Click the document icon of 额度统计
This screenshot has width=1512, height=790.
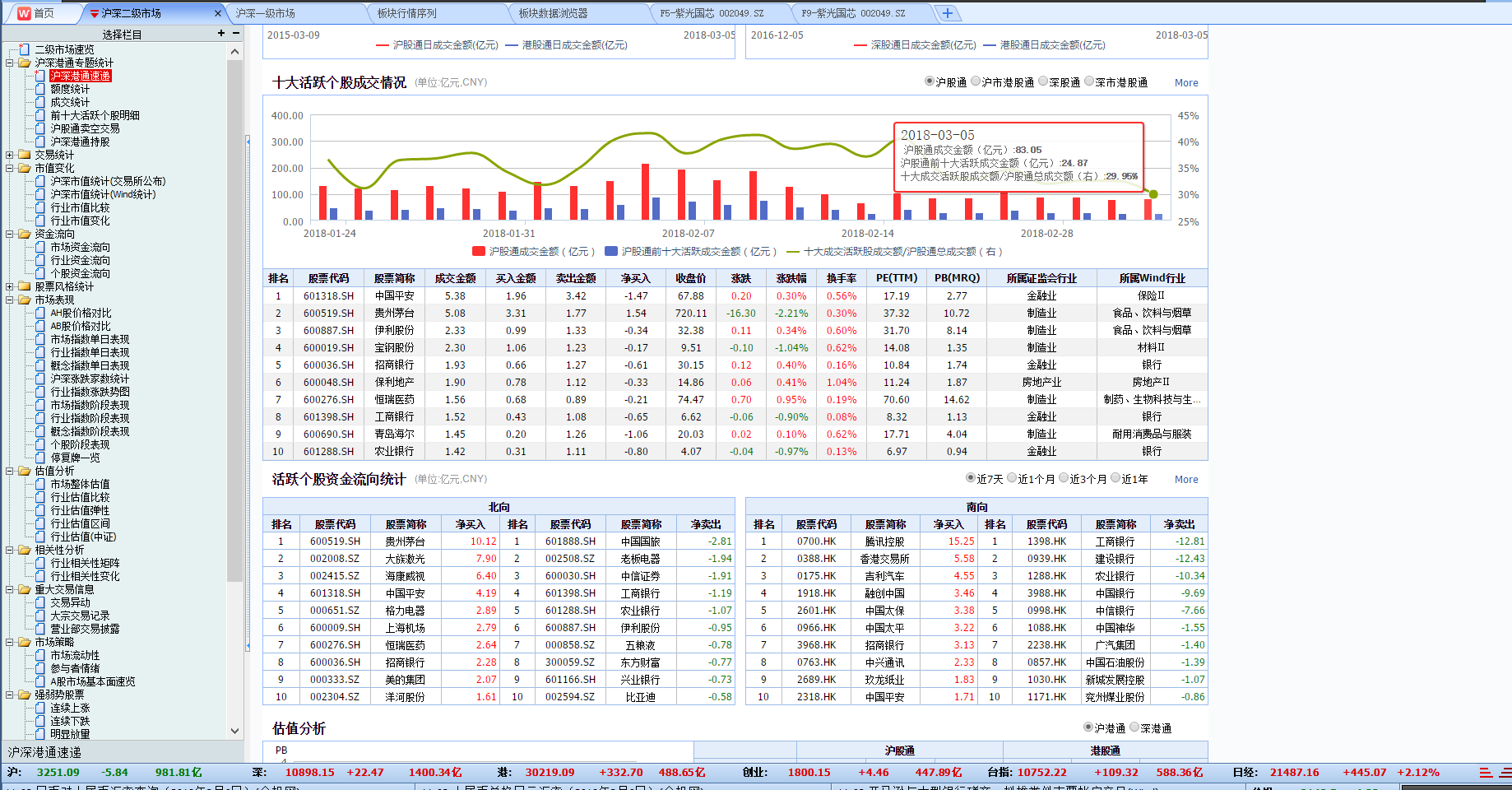[40, 89]
